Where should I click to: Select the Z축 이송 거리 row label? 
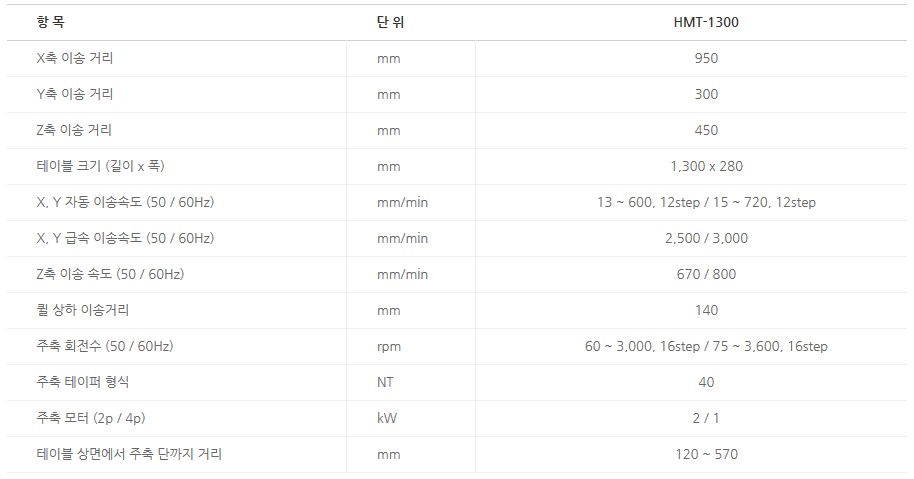coord(74,130)
